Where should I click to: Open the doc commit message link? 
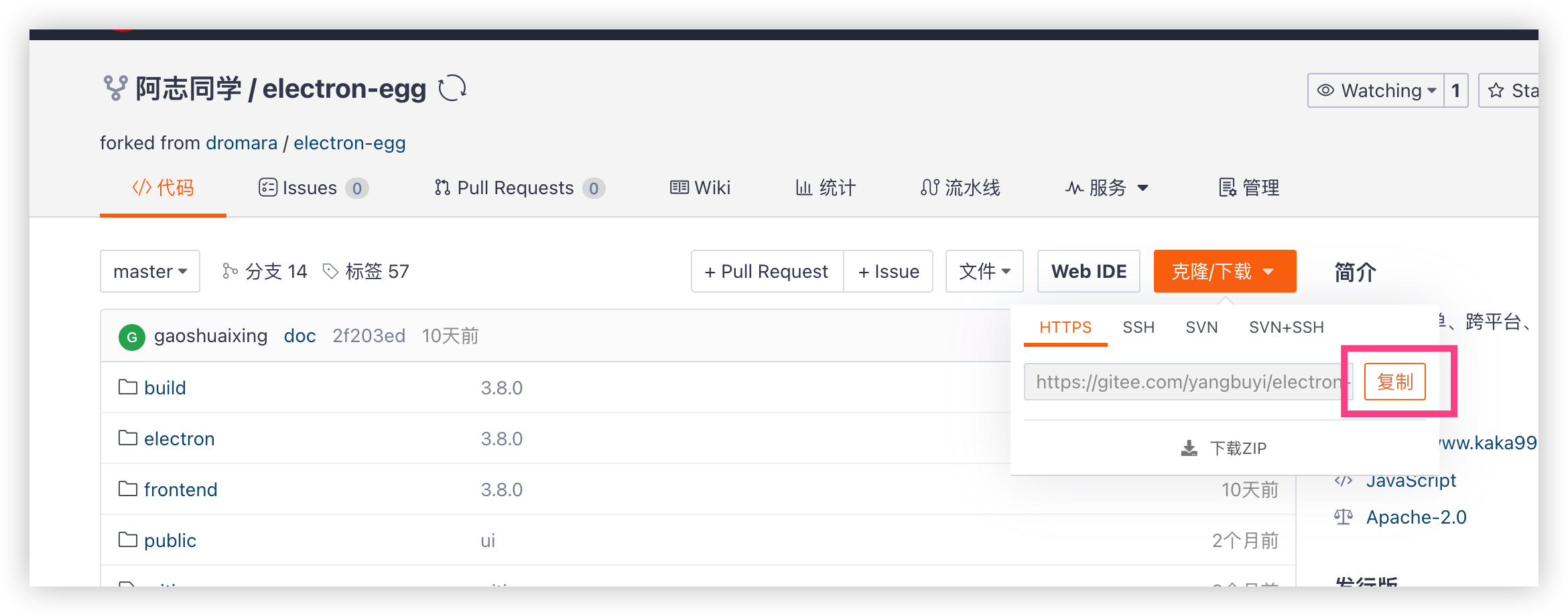(x=300, y=335)
